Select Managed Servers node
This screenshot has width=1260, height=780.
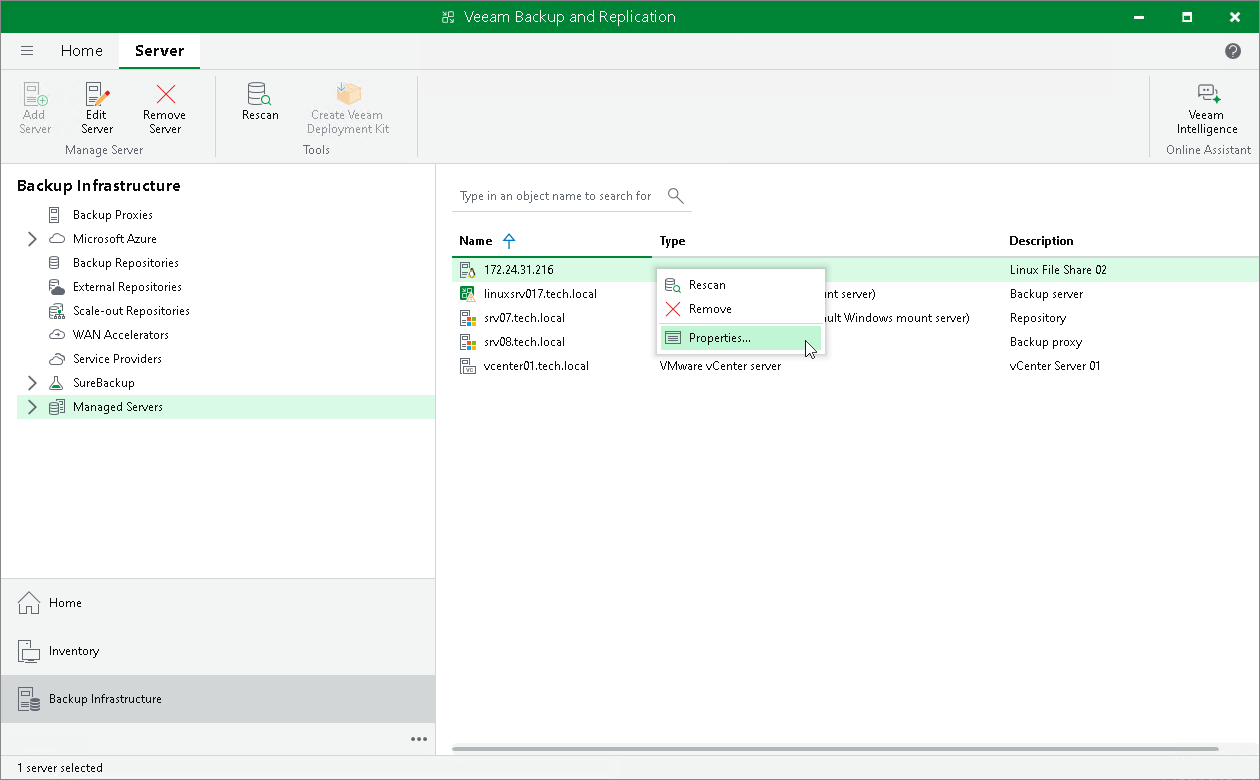[118, 407]
